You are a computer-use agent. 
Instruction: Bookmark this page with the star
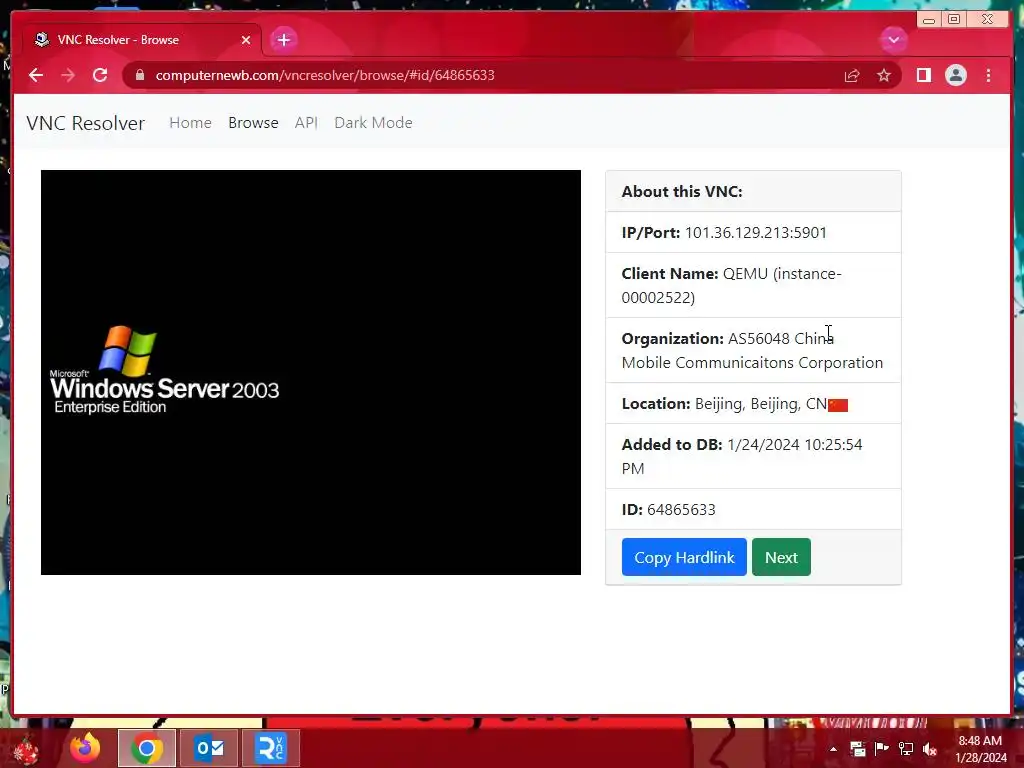click(884, 76)
